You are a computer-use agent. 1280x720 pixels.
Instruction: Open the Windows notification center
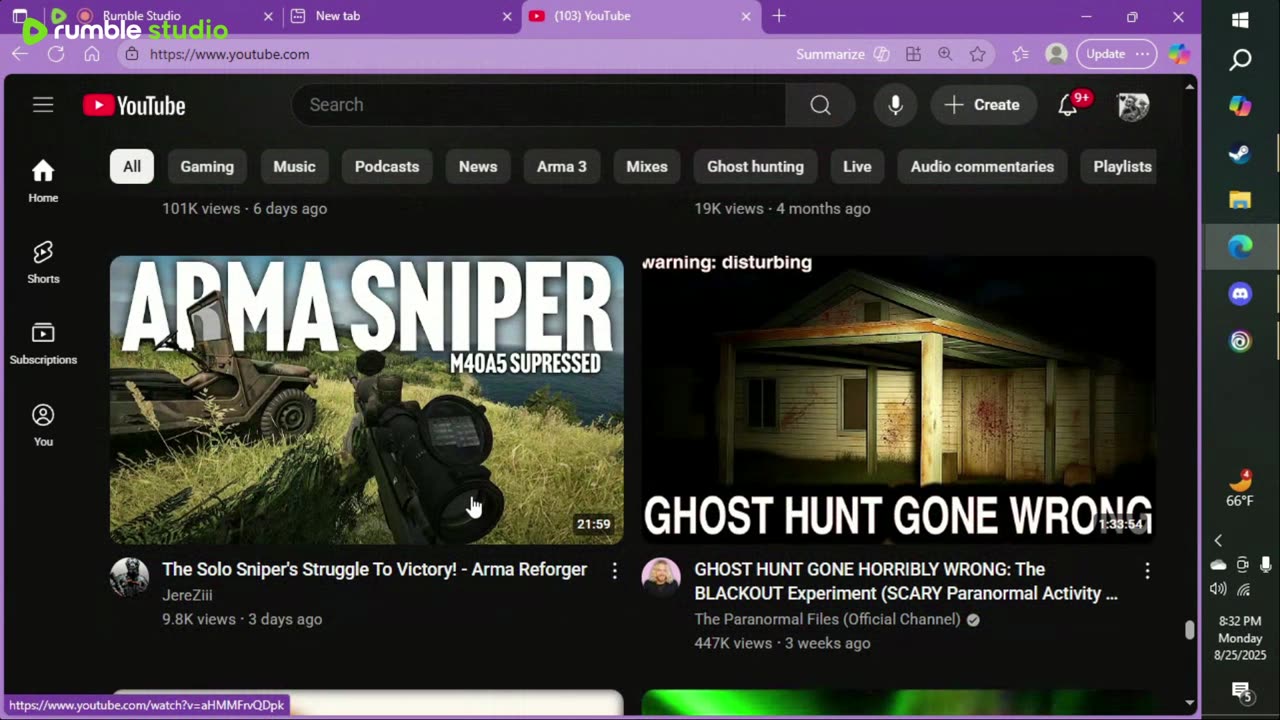point(1241,691)
